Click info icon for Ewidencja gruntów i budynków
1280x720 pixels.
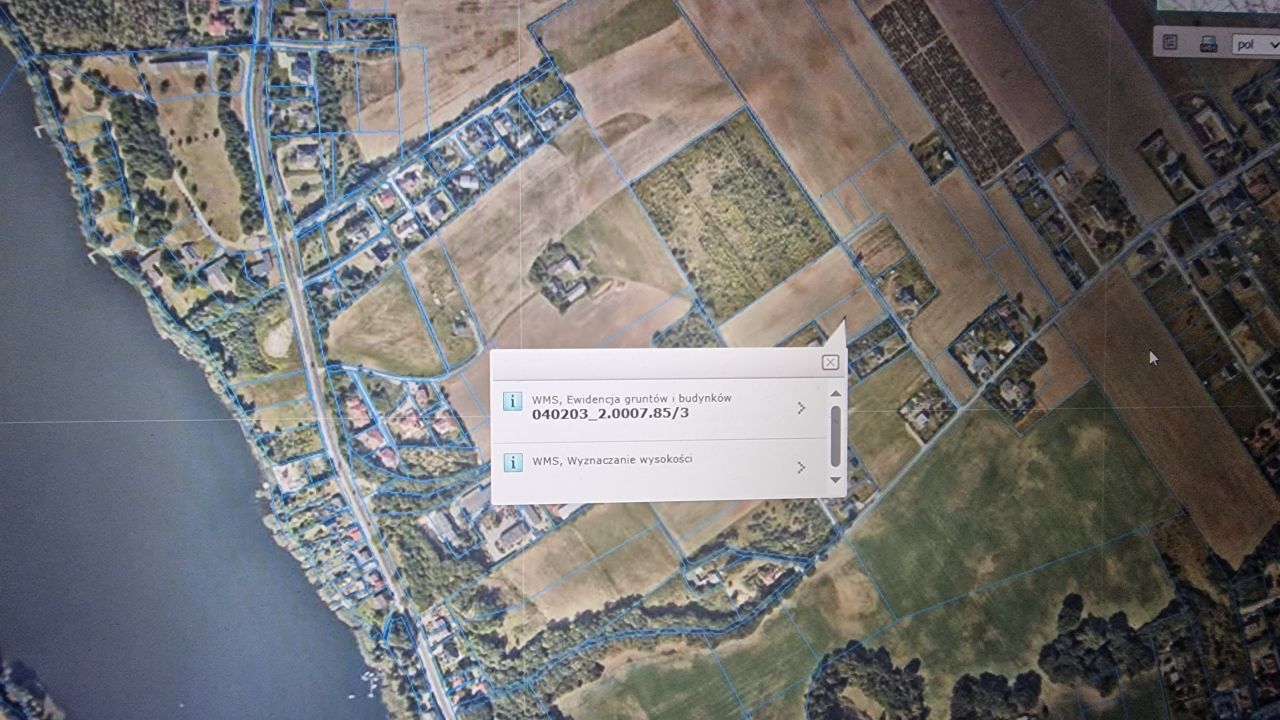(x=512, y=402)
